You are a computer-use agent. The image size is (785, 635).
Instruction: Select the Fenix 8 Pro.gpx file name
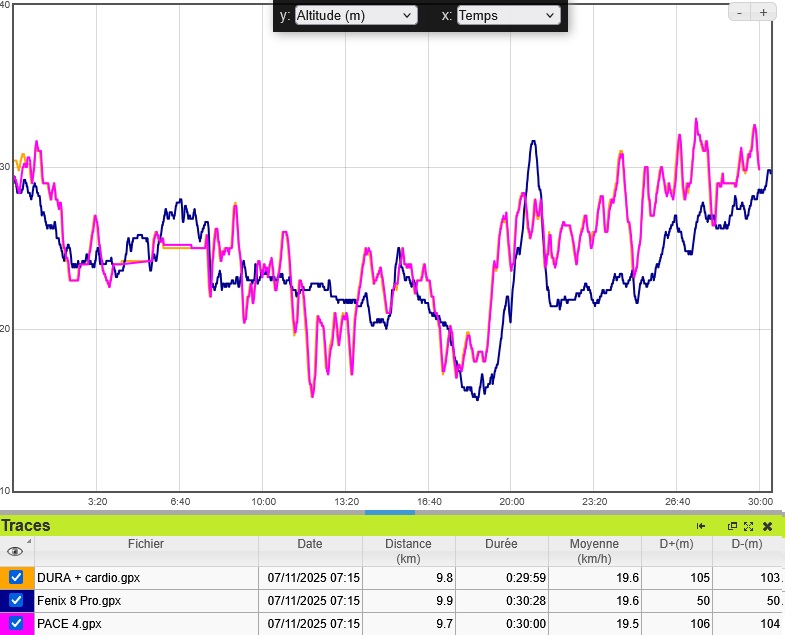coord(79,601)
